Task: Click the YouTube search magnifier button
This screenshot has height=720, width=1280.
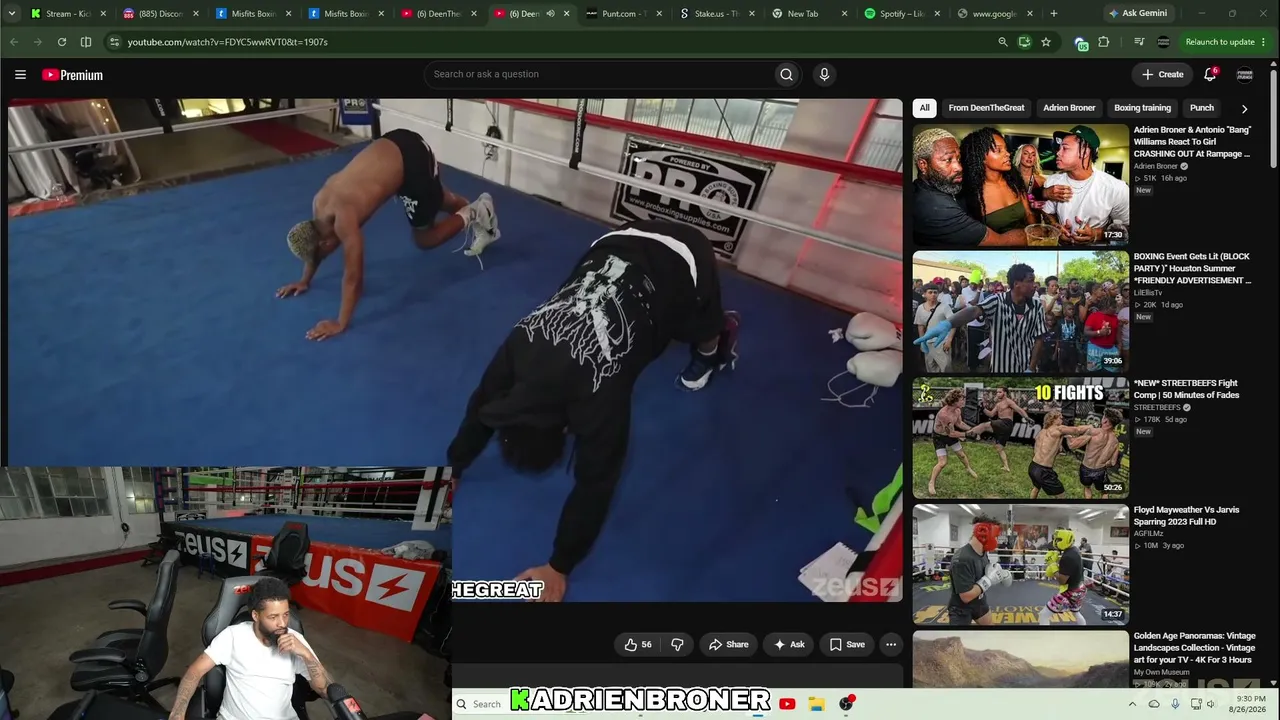Action: [787, 74]
